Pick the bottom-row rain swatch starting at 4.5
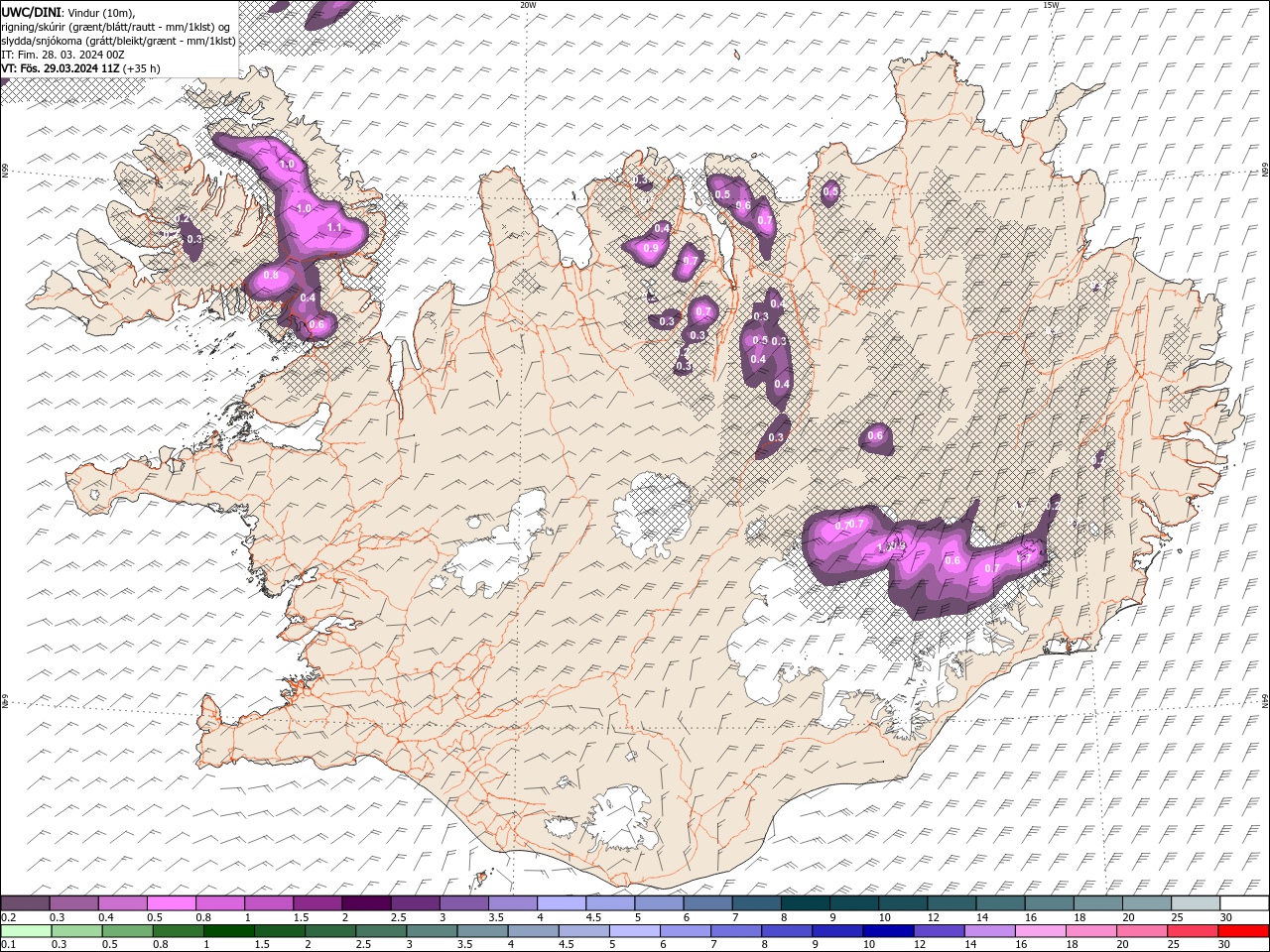1270x952 pixels. [583, 931]
